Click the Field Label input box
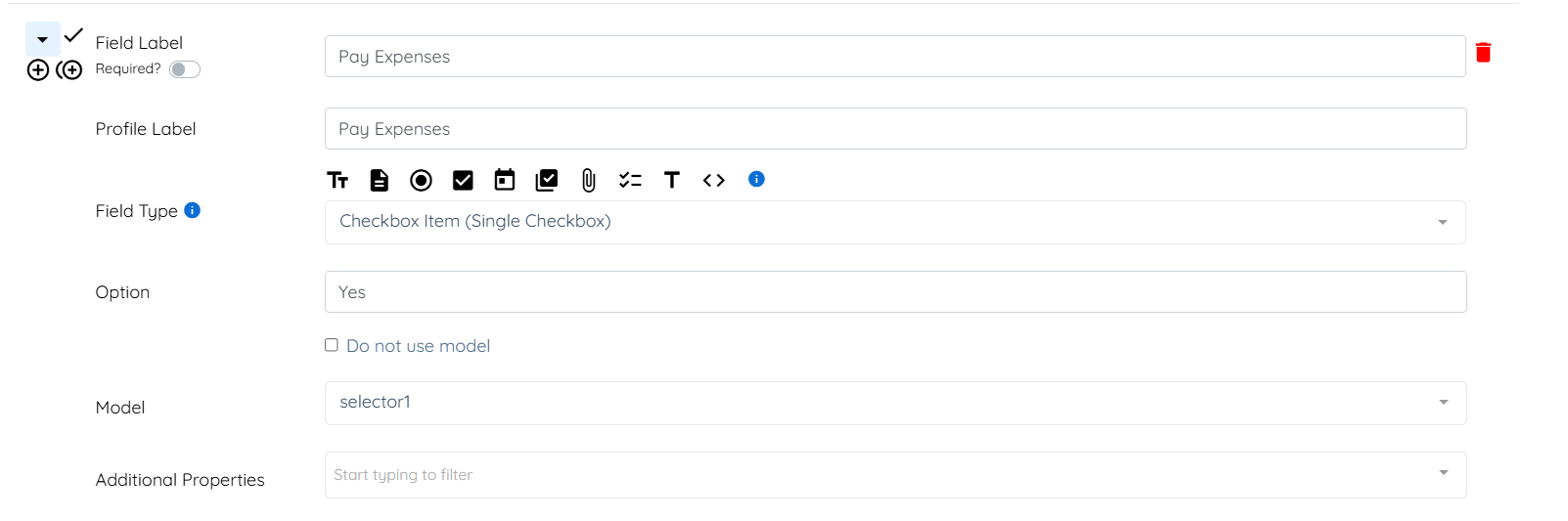The height and width of the screenshot is (521, 1568). click(895, 57)
